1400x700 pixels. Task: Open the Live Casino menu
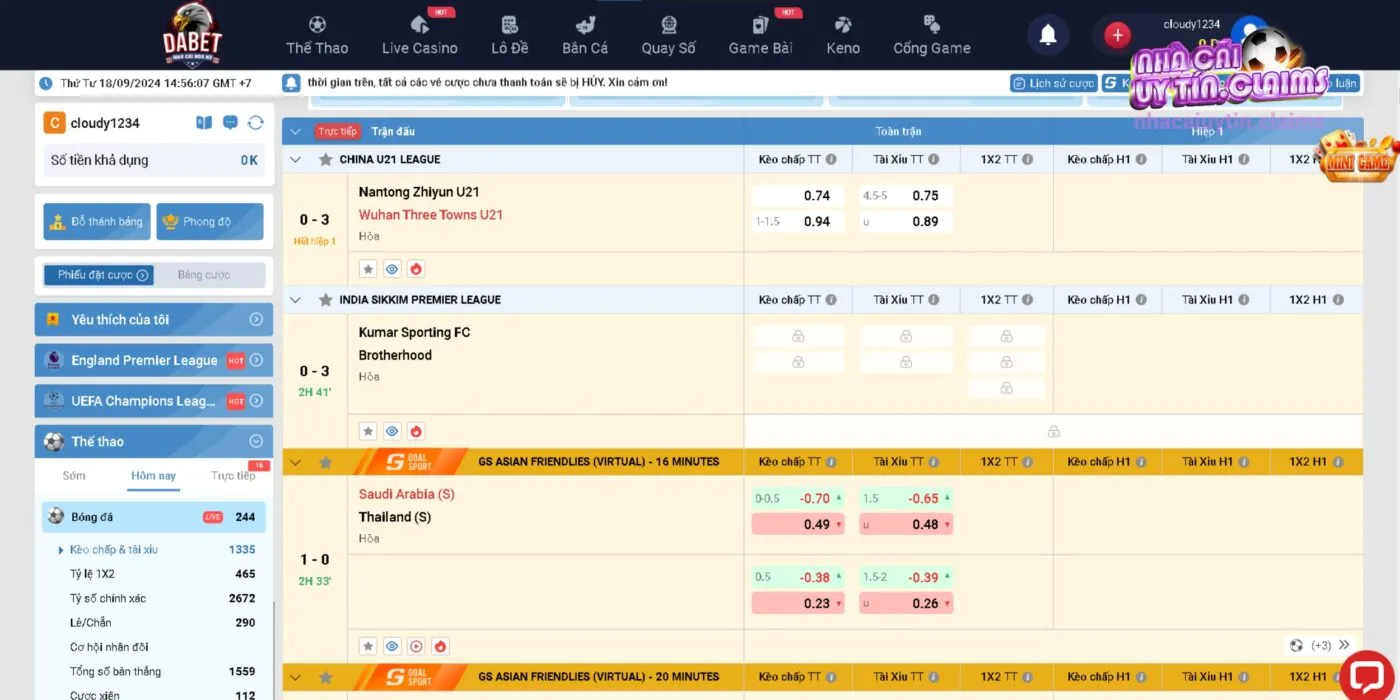coord(419,37)
